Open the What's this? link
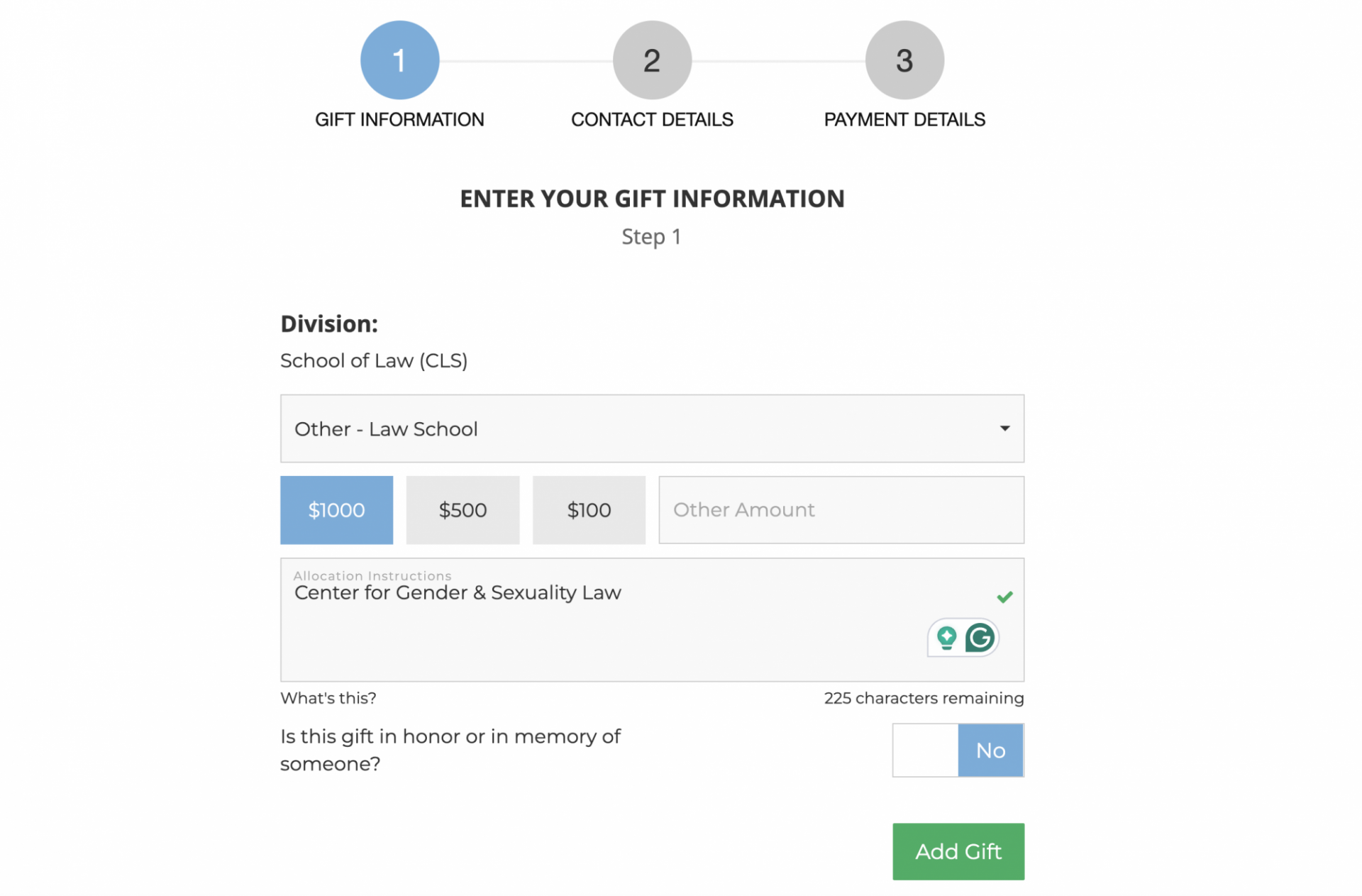1362x896 pixels. coord(328,698)
